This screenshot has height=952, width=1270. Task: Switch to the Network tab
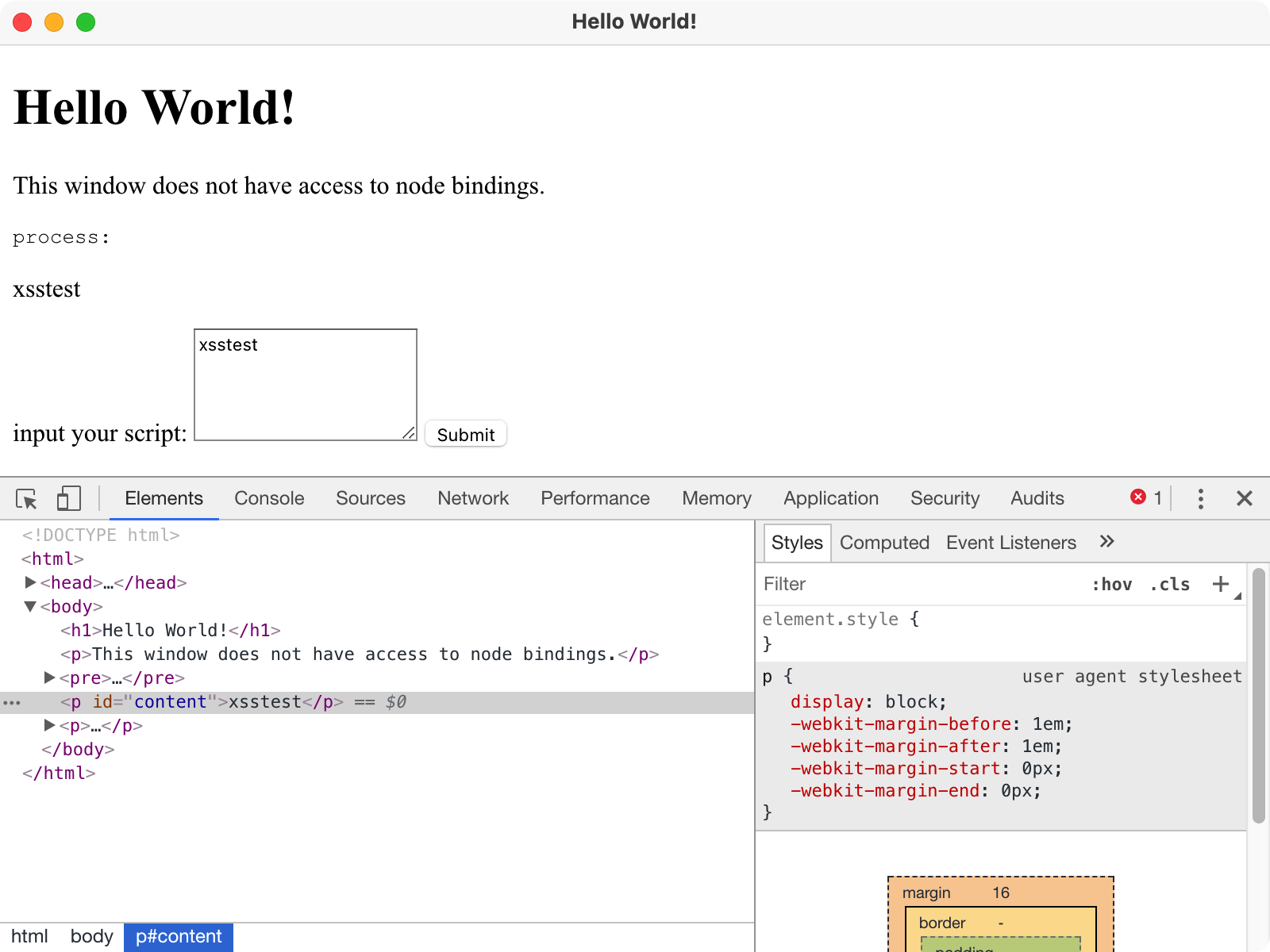pyautogui.click(x=473, y=498)
